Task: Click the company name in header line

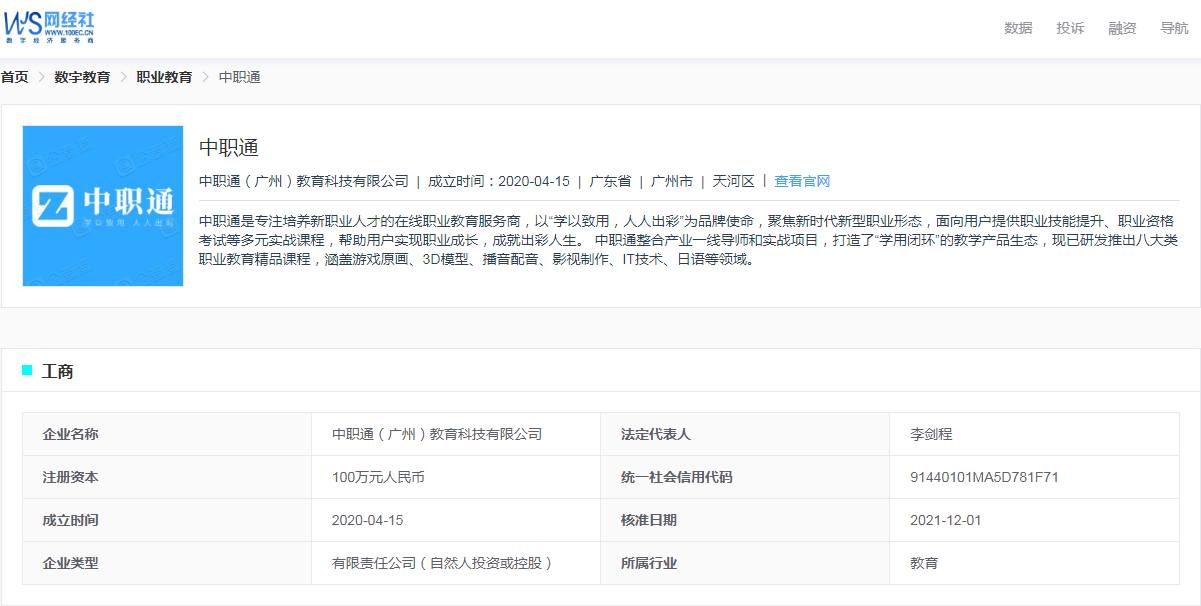Action: [x=304, y=181]
